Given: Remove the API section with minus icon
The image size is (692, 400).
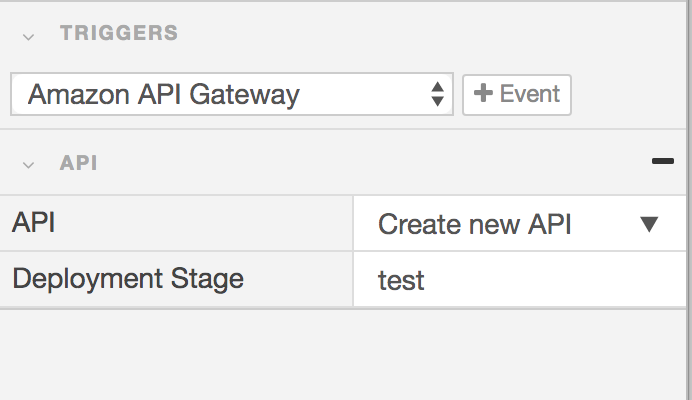Looking at the screenshot, I should [662, 161].
